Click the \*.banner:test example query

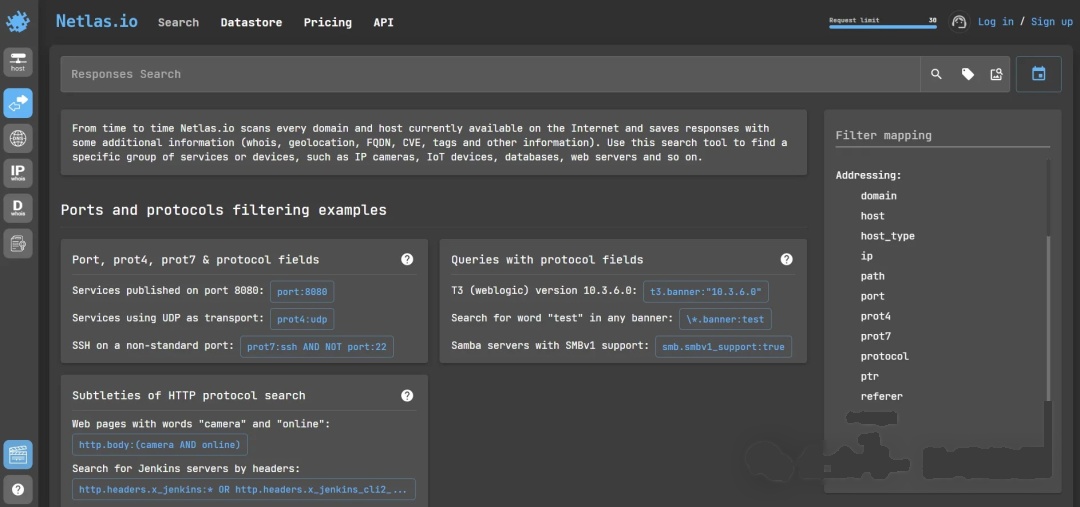pyautogui.click(x=725, y=319)
